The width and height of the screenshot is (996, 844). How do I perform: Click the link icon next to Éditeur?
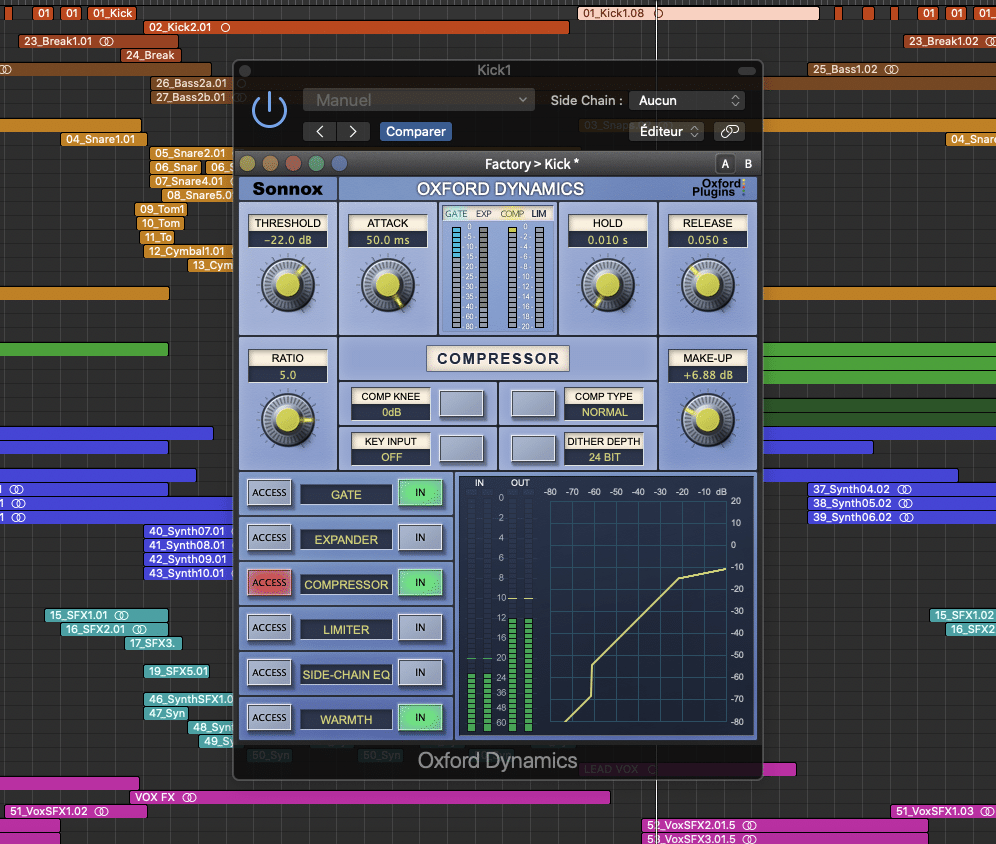730,131
